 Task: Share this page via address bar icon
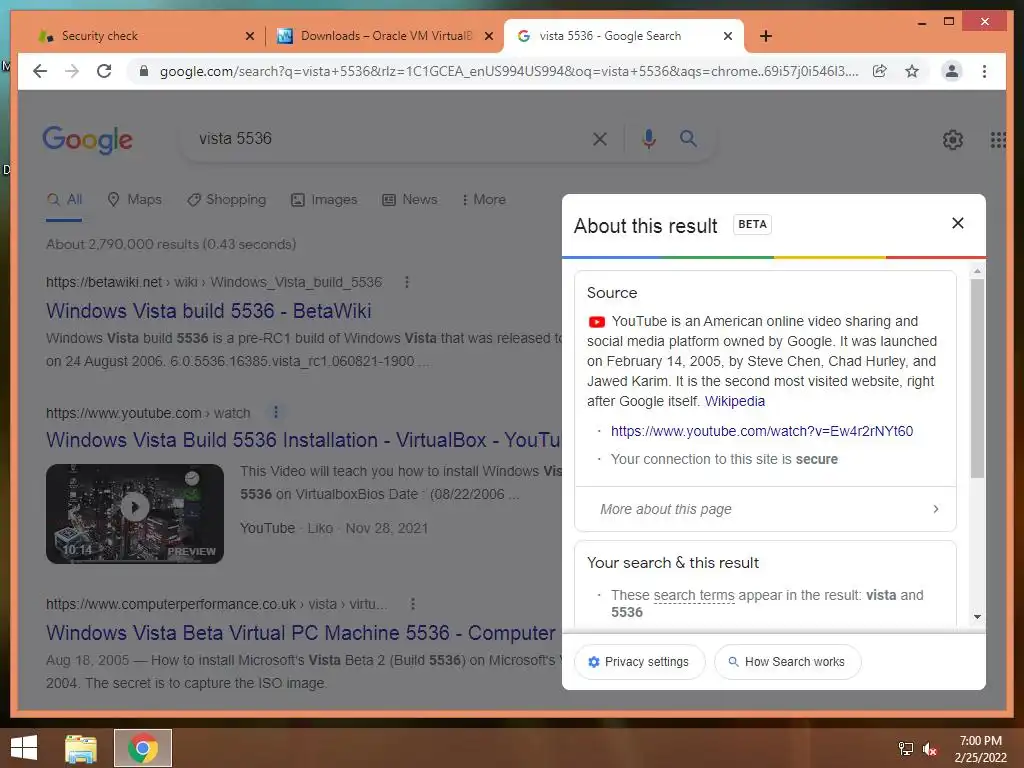(880, 71)
